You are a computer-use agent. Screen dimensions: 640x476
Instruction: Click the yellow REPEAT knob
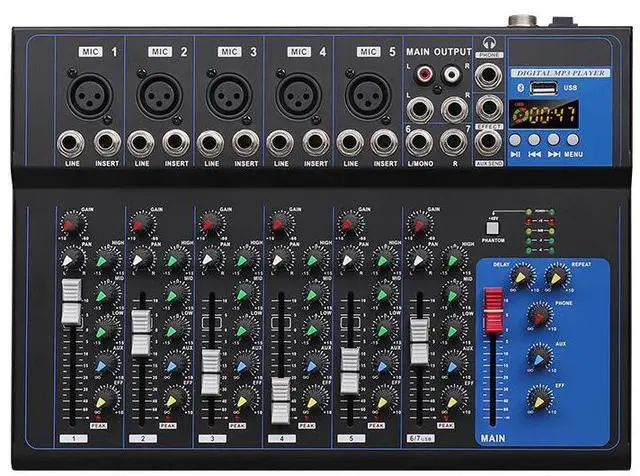tap(558, 276)
